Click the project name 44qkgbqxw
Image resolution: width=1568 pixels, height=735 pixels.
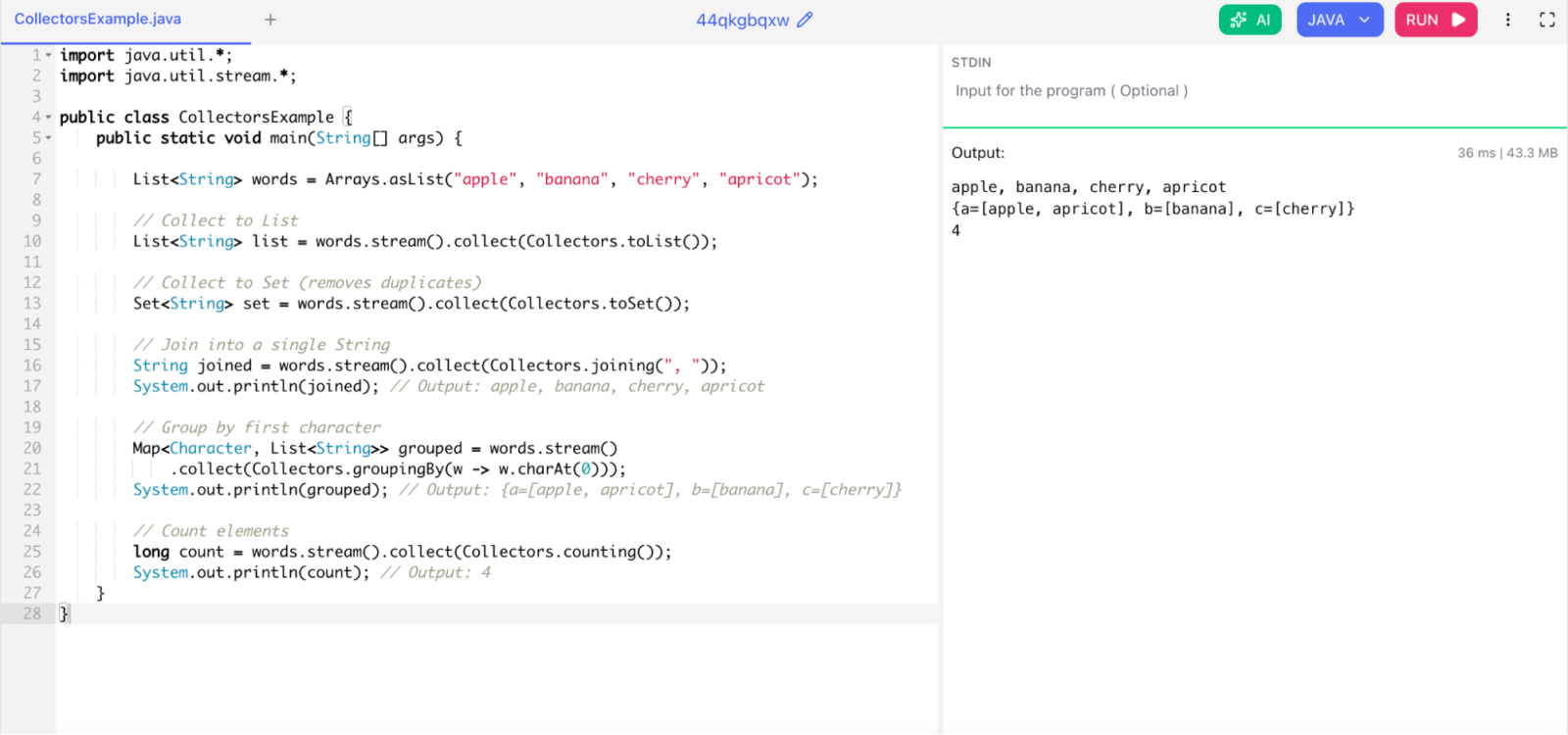click(742, 20)
